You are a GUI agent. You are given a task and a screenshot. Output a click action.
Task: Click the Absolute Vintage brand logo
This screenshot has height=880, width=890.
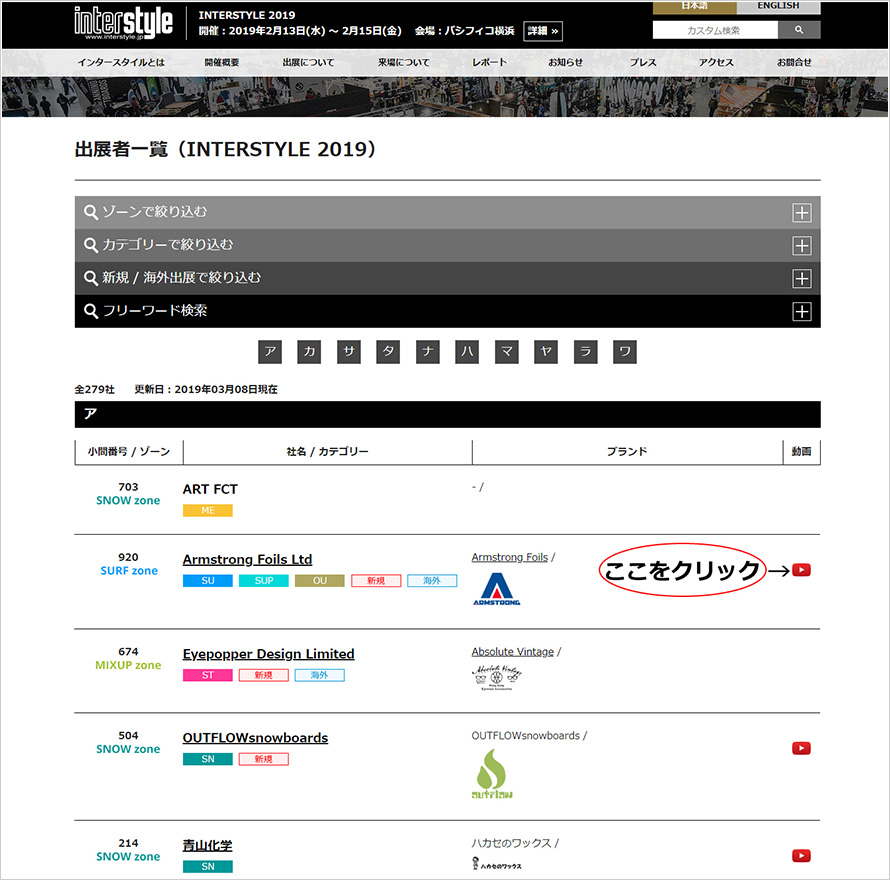coord(497,677)
